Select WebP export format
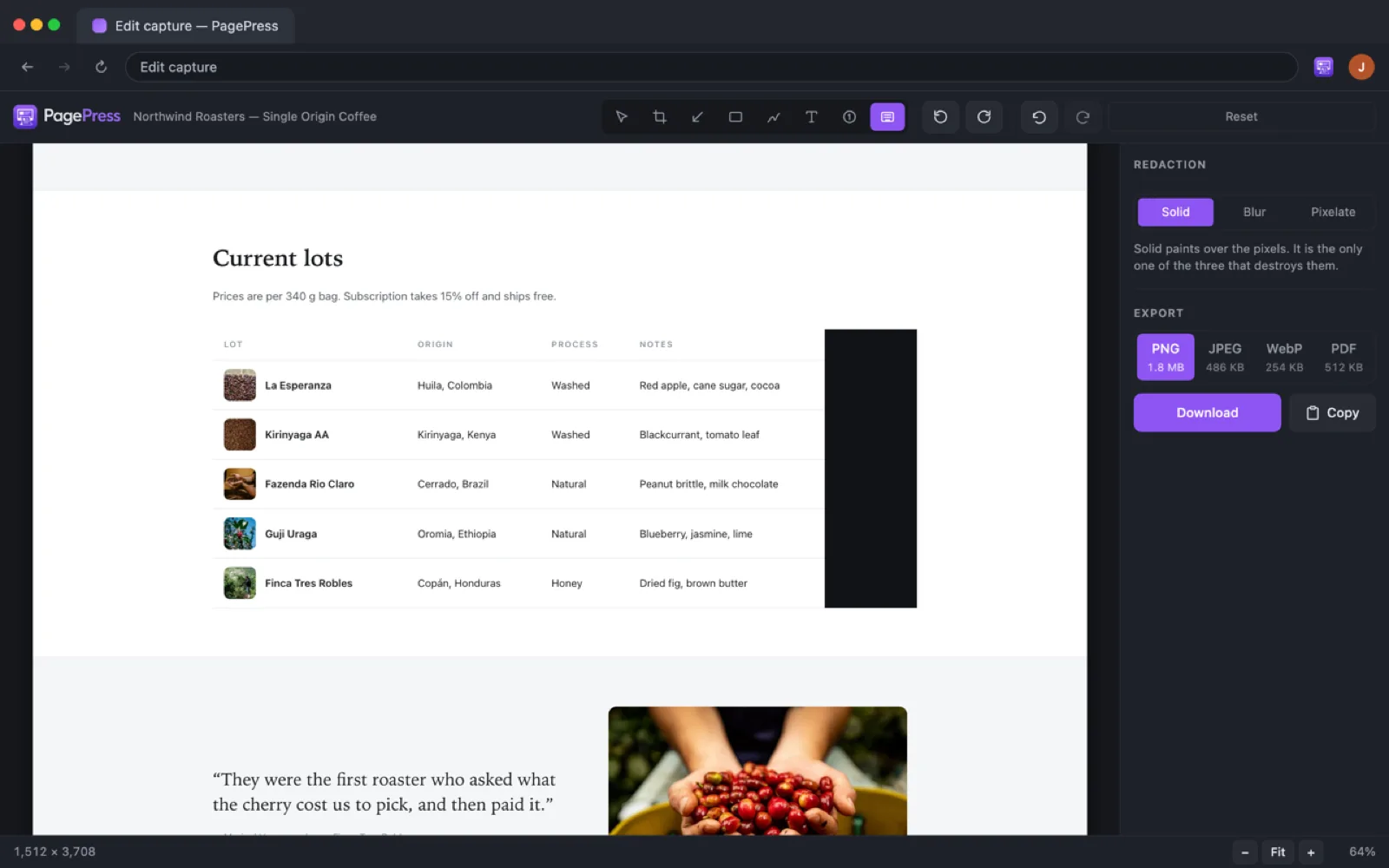 click(1284, 357)
